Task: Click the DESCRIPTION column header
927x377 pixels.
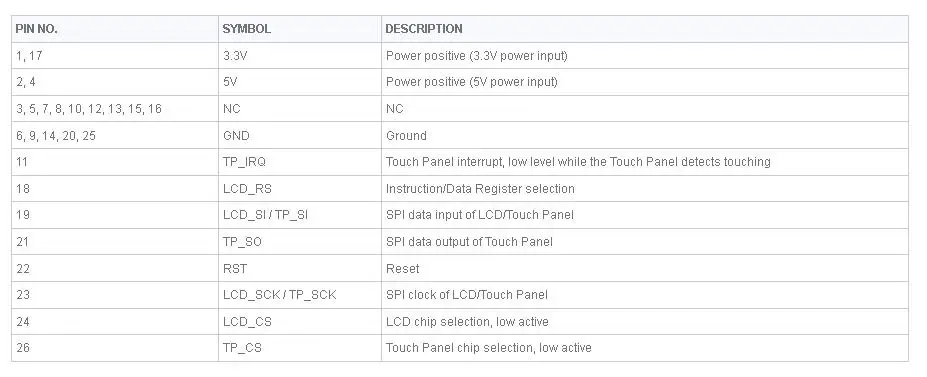Action: (644, 29)
